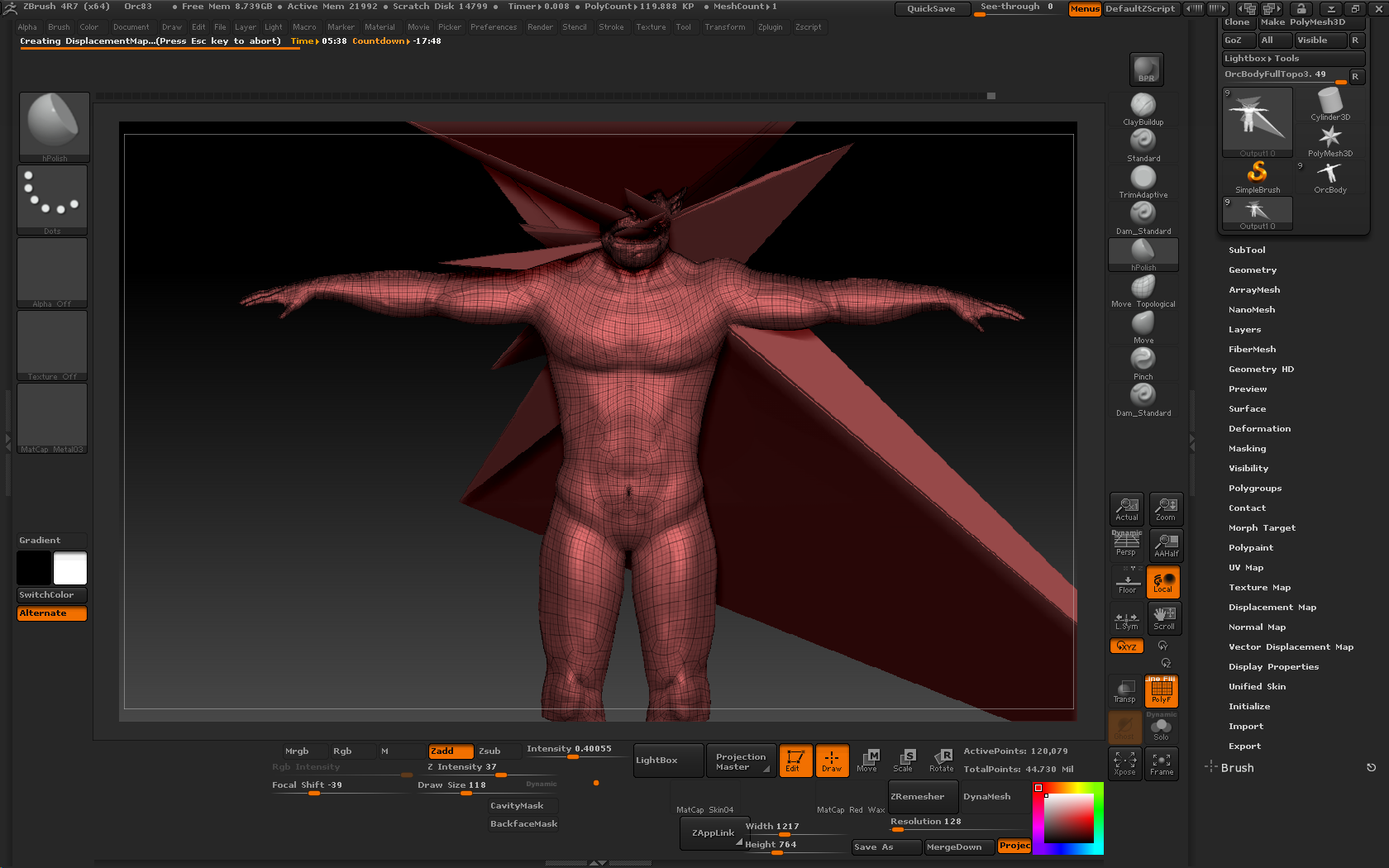Activate the Move transform mode

pos(867,761)
